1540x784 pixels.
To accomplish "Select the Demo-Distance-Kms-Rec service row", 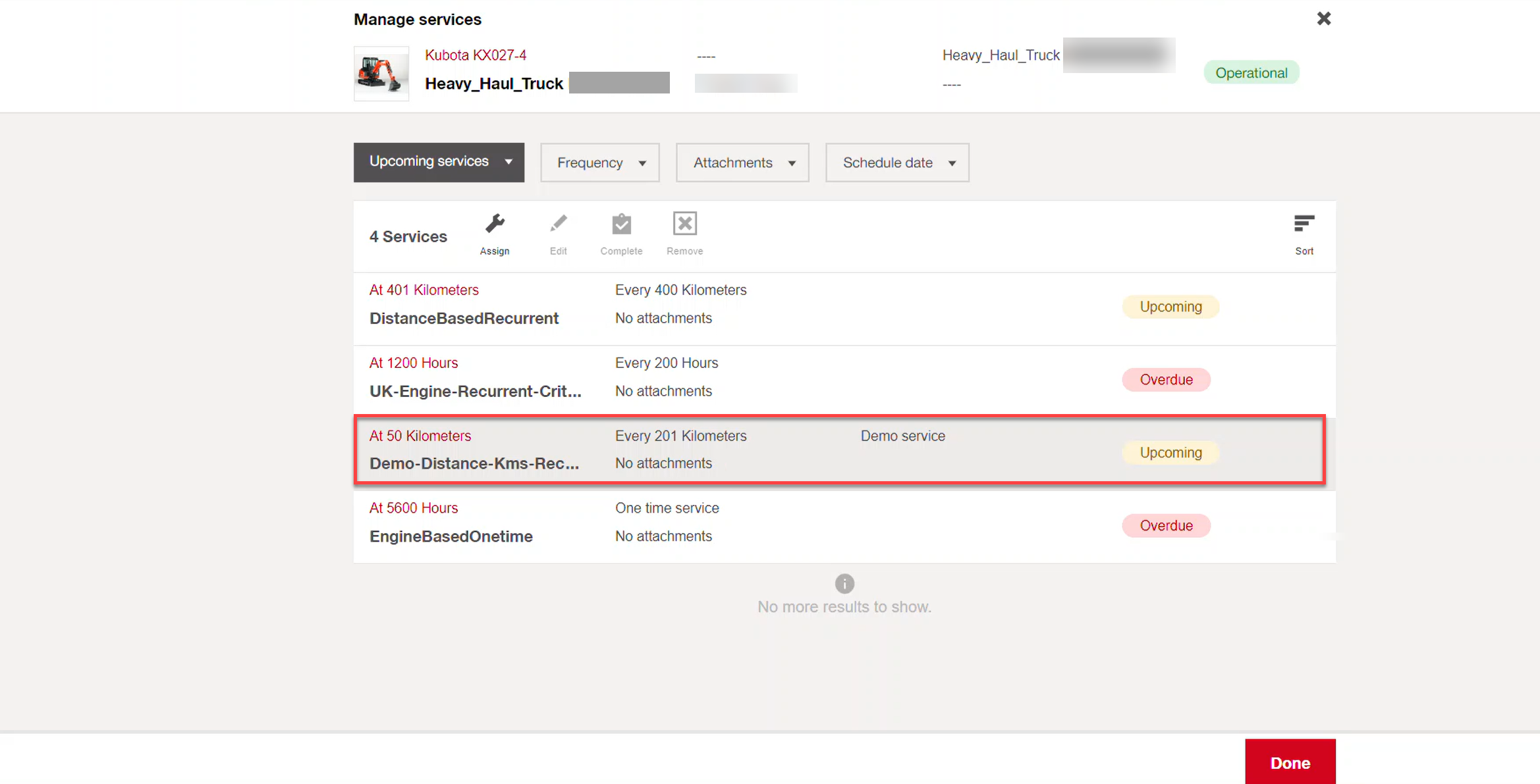I will (474, 463).
